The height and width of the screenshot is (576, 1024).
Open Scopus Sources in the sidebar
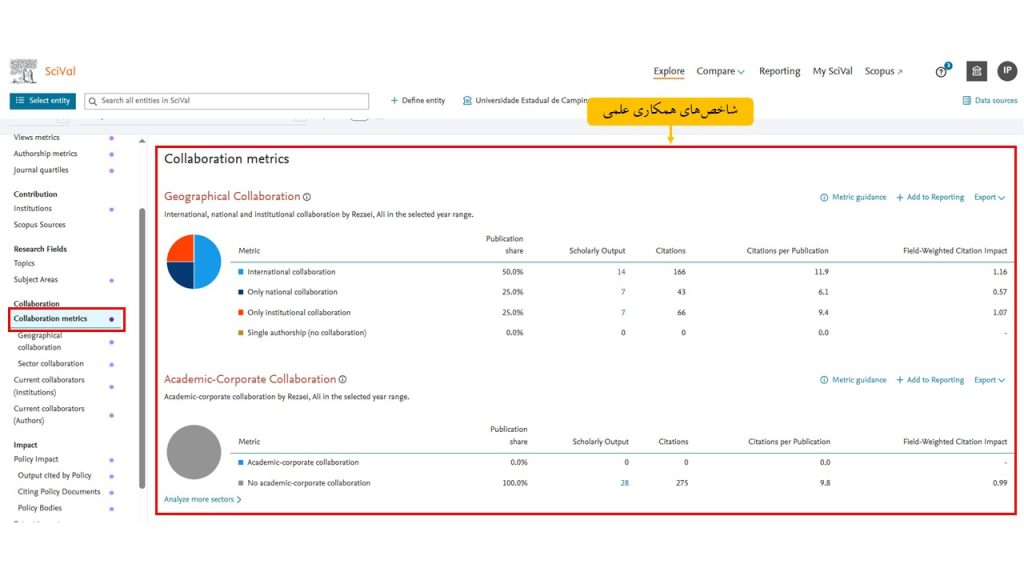tap(39, 225)
